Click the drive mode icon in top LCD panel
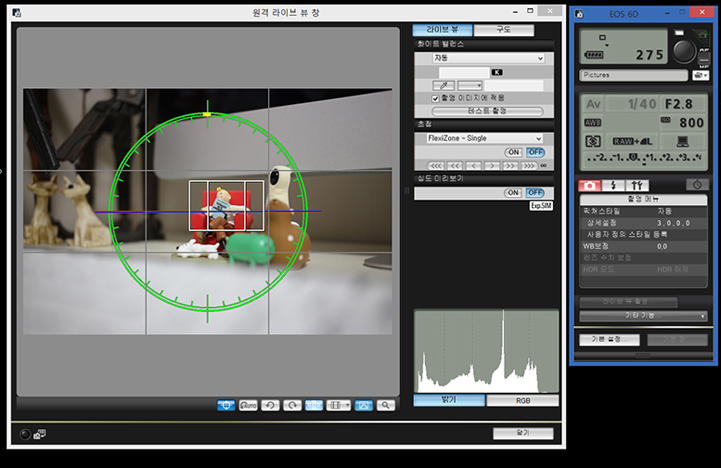The height and width of the screenshot is (468, 721). pos(602,37)
